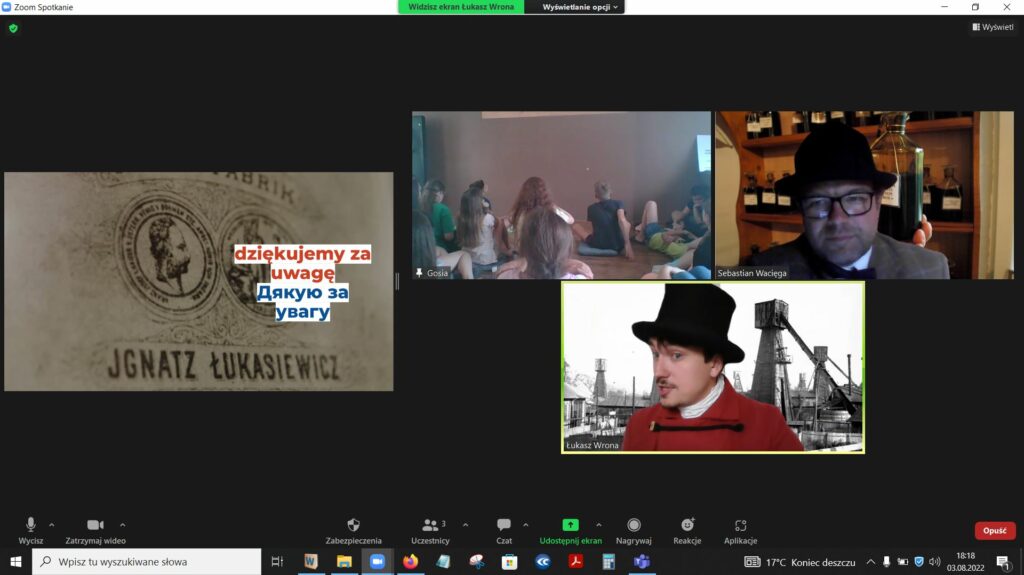The height and width of the screenshot is (575, 1024).
Task: Expand video options arrow beside Zatrzymaj wideo
Action: [x=123, y=524]
